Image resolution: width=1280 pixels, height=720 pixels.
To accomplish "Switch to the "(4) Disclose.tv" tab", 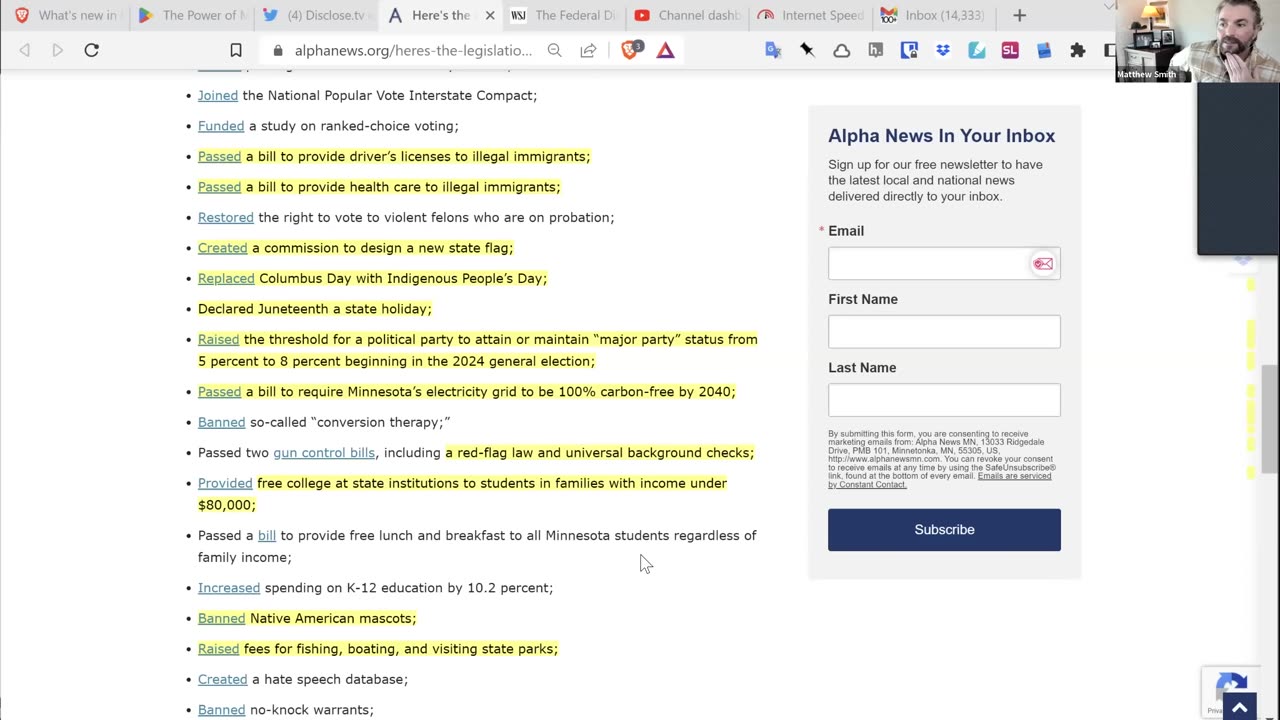I will (x=316, y=15).
